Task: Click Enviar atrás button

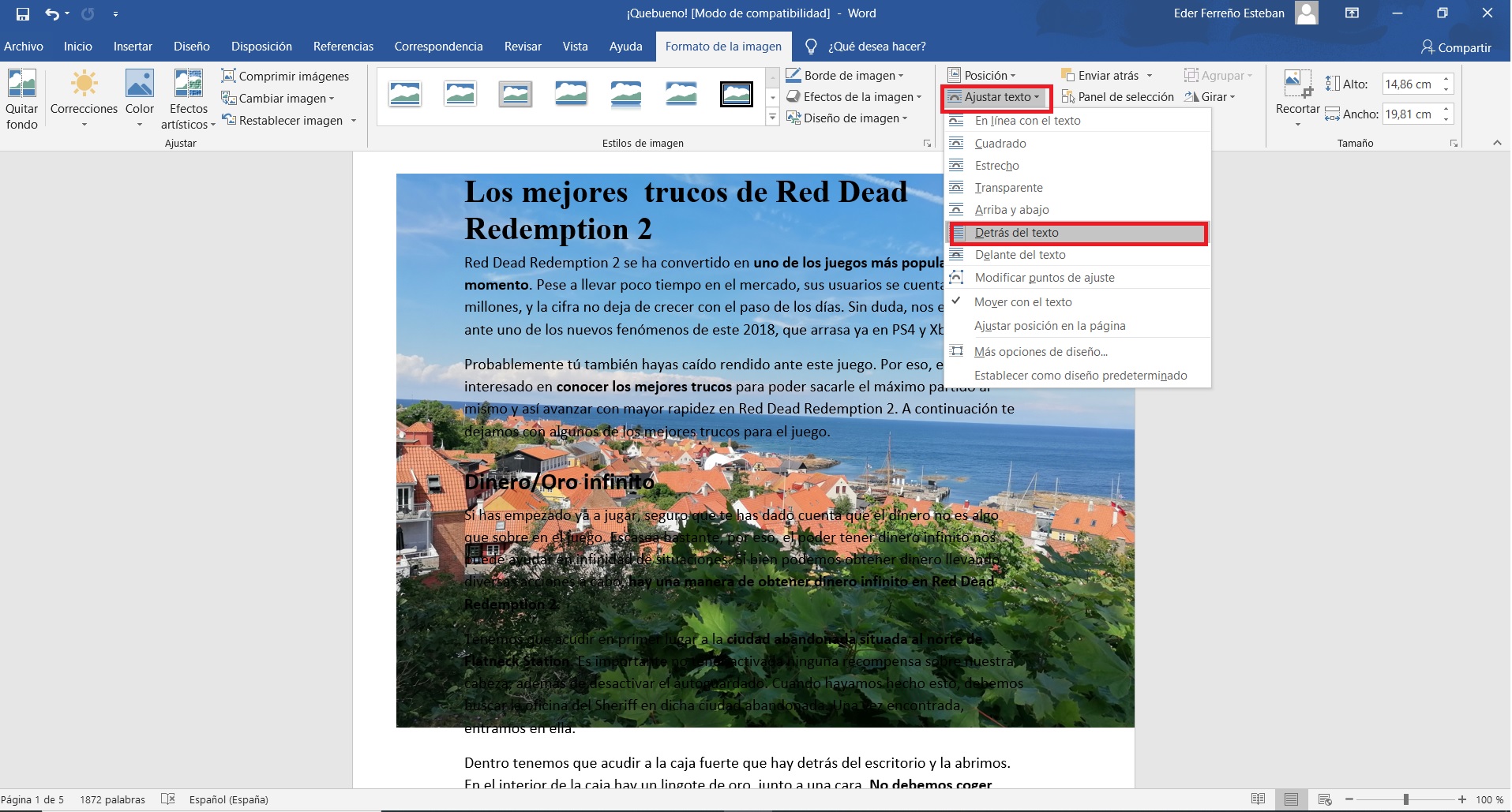Action: 1100,76
